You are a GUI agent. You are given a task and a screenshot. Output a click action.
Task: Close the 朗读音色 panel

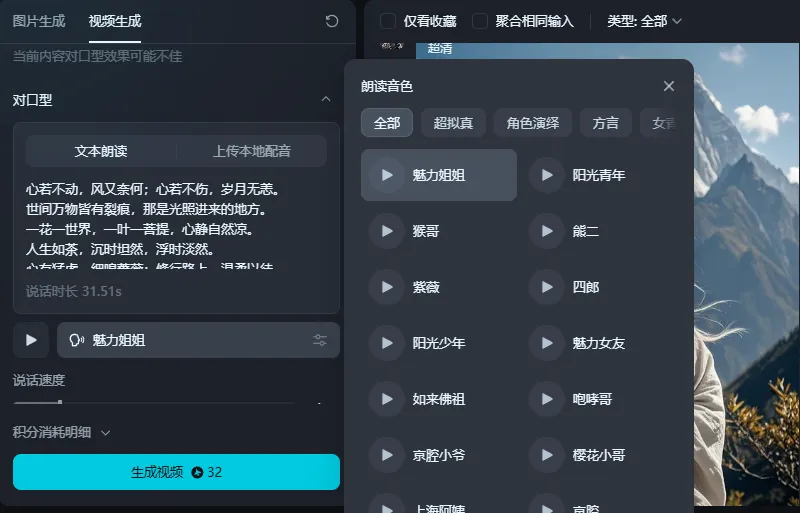tap(669, 86)
